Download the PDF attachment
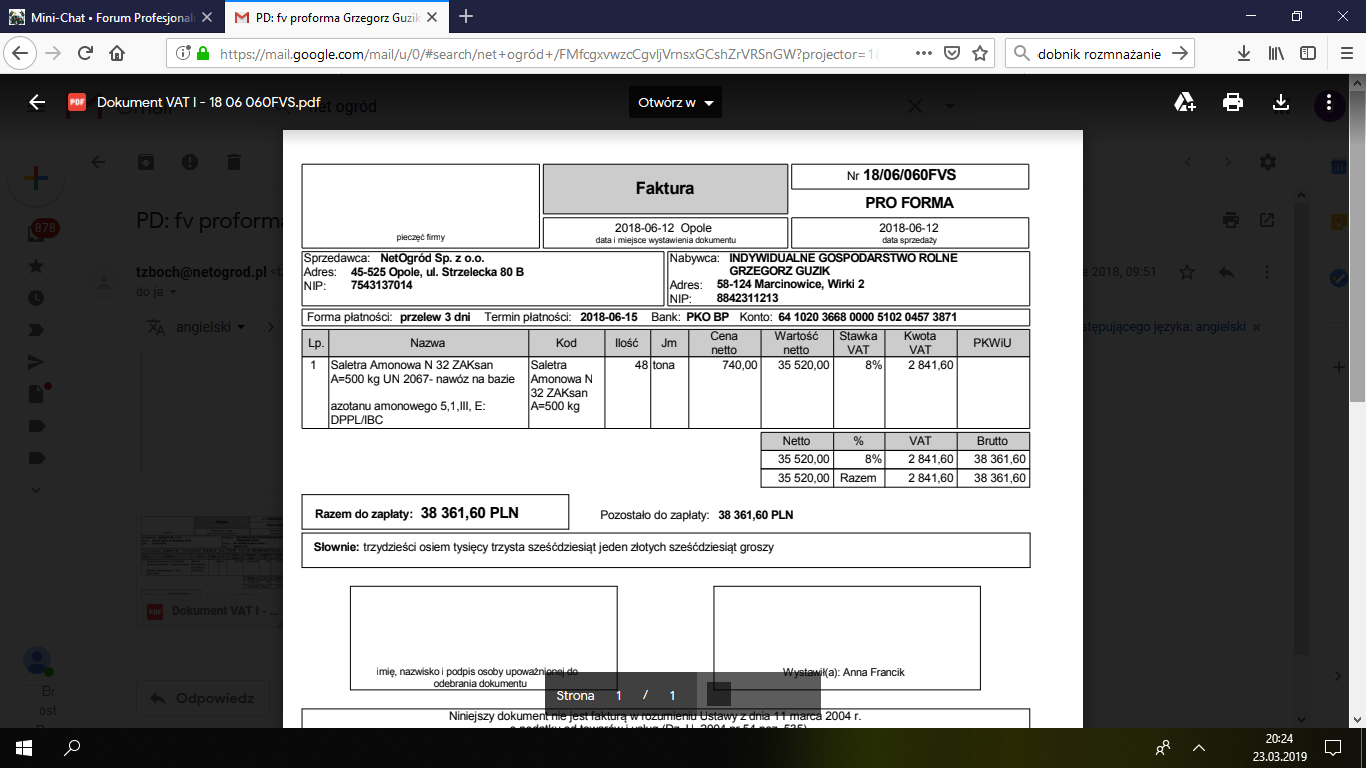Image resolution: width=1366 pixels, height=768 pixels. tap(1280, 102)
